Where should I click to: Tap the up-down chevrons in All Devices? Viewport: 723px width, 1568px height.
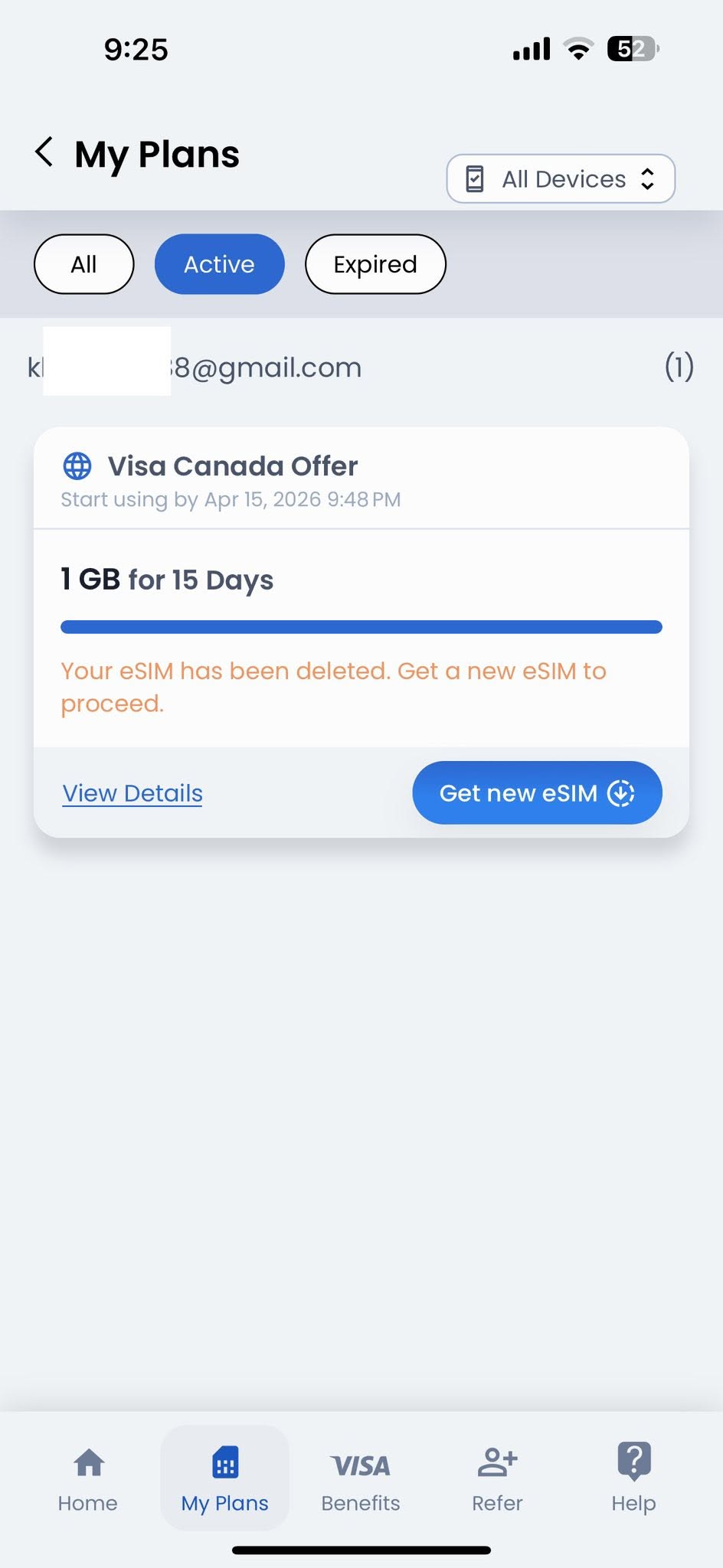tap(648, 179)
